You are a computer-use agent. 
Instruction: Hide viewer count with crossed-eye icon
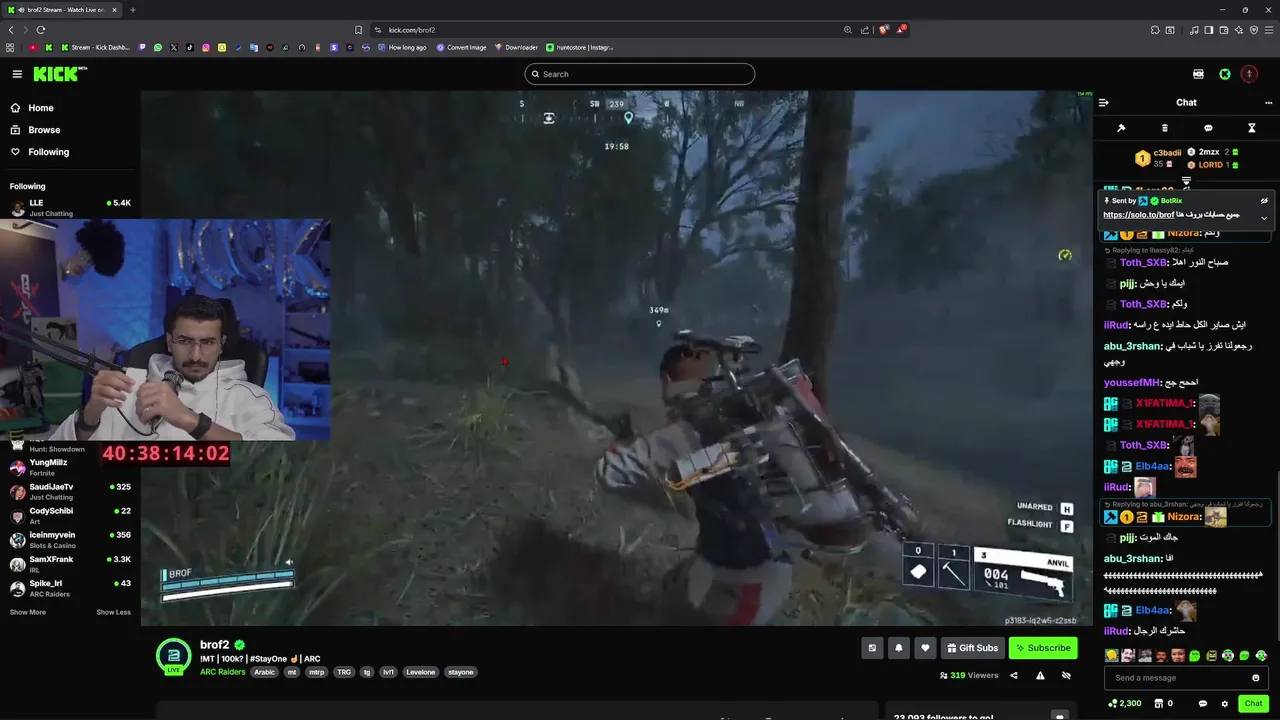(1066, 676)
